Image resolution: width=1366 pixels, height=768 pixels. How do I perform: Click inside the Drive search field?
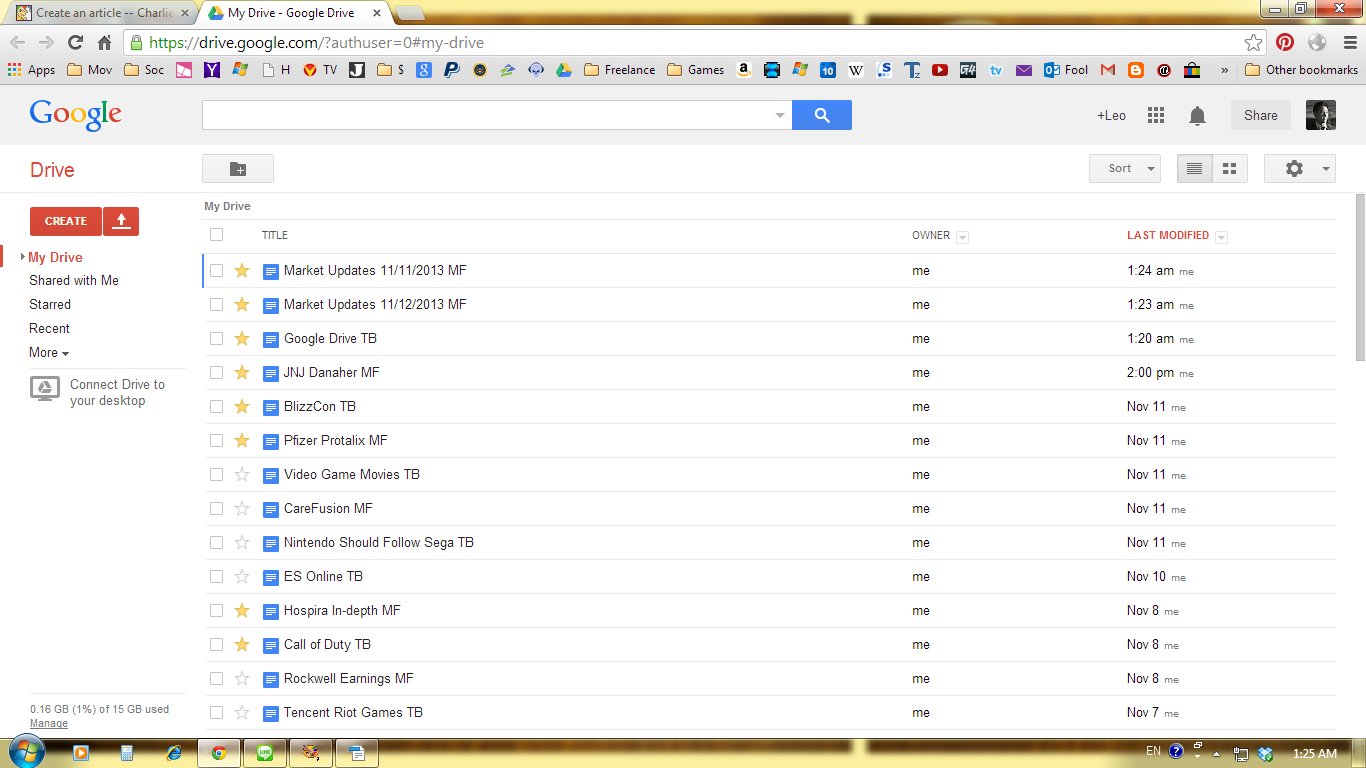[487, 115]
